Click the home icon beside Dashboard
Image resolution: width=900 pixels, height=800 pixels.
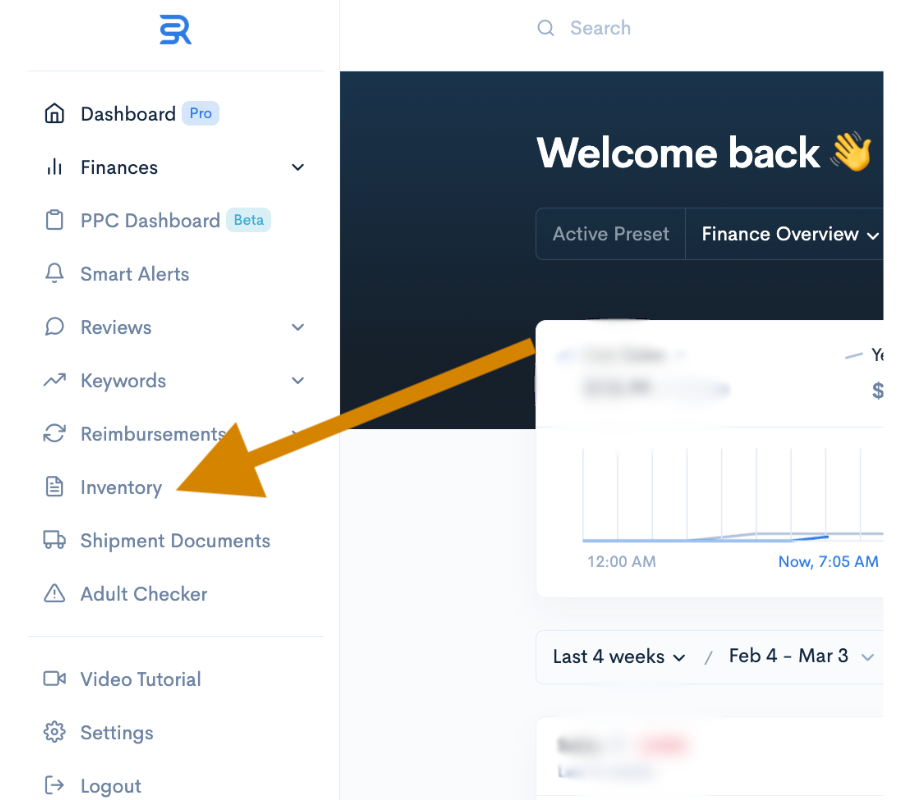[x=54, y=114]
